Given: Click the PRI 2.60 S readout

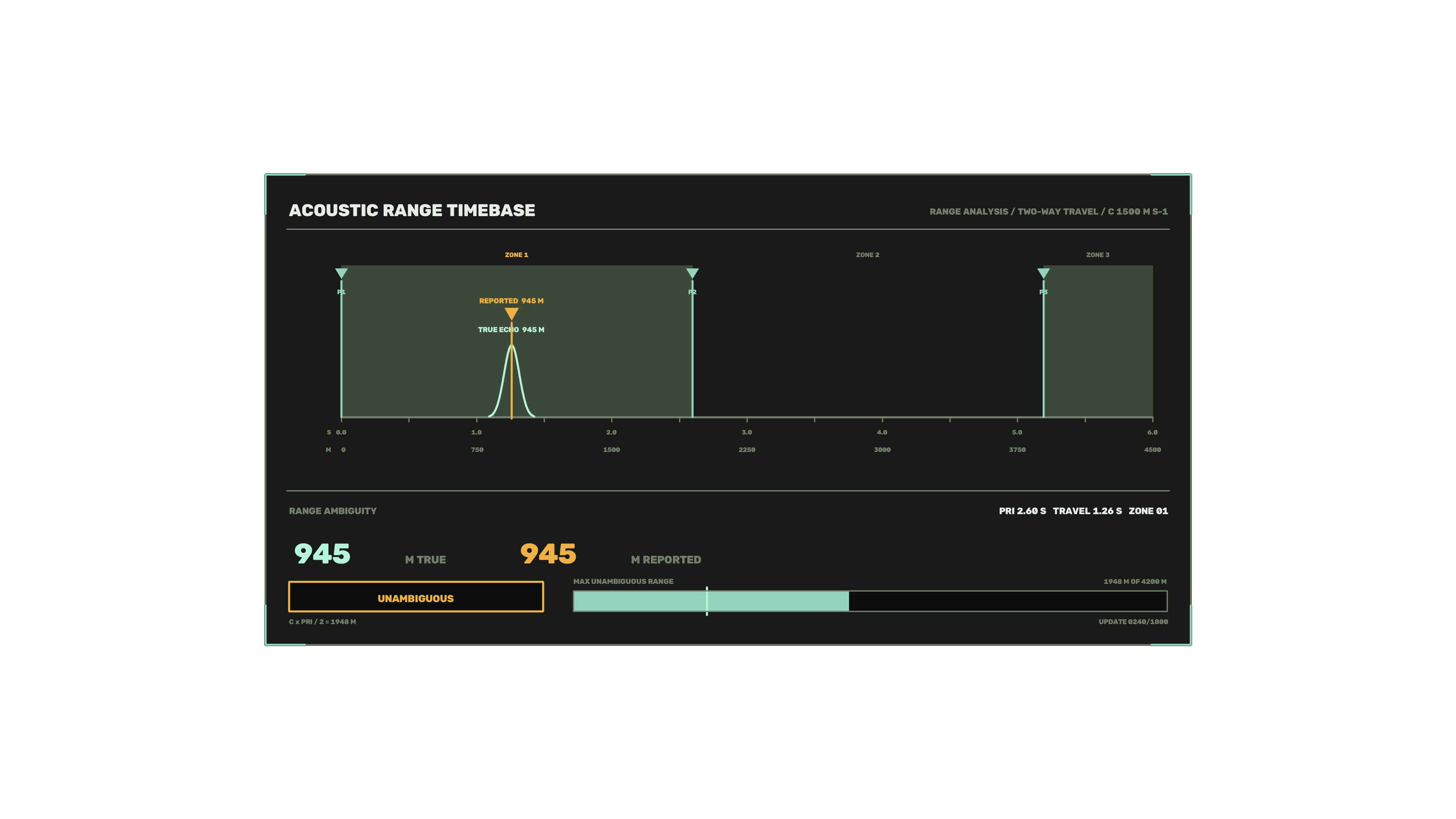Looking at the screenshot, I should coord(1023,511).
